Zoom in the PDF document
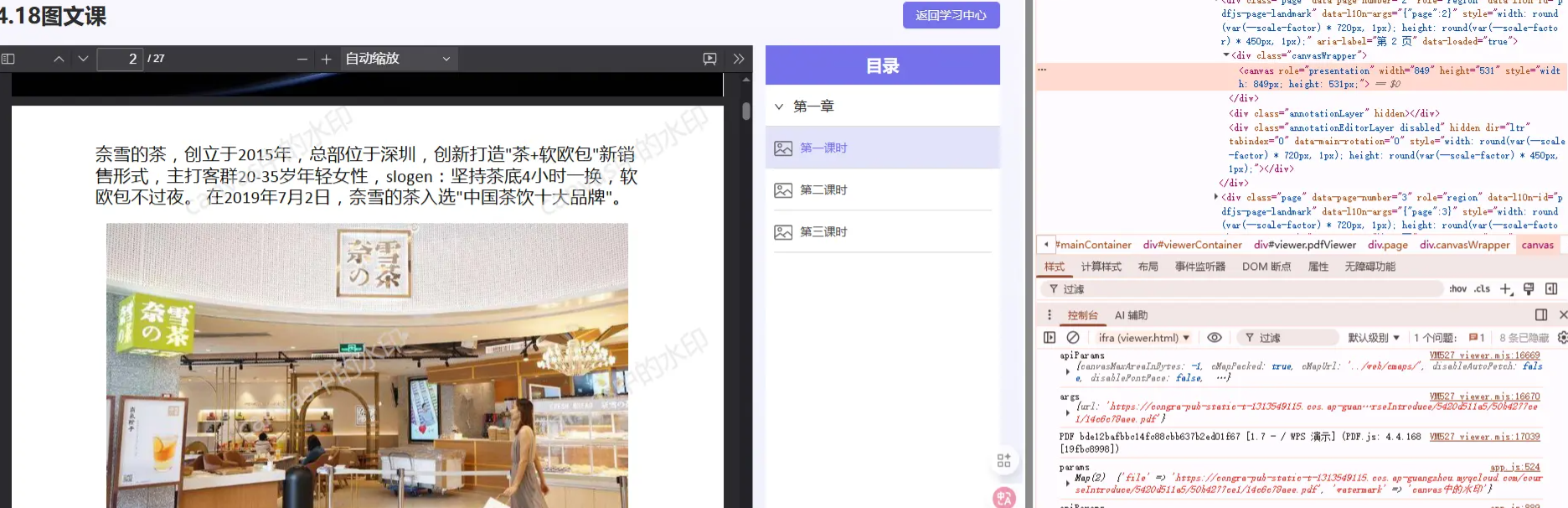 [x=327, y=59]
